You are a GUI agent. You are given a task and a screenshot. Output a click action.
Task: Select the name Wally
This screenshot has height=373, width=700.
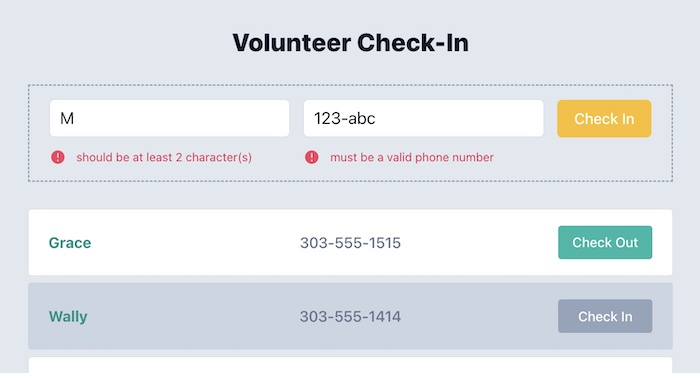coord(68,317)
